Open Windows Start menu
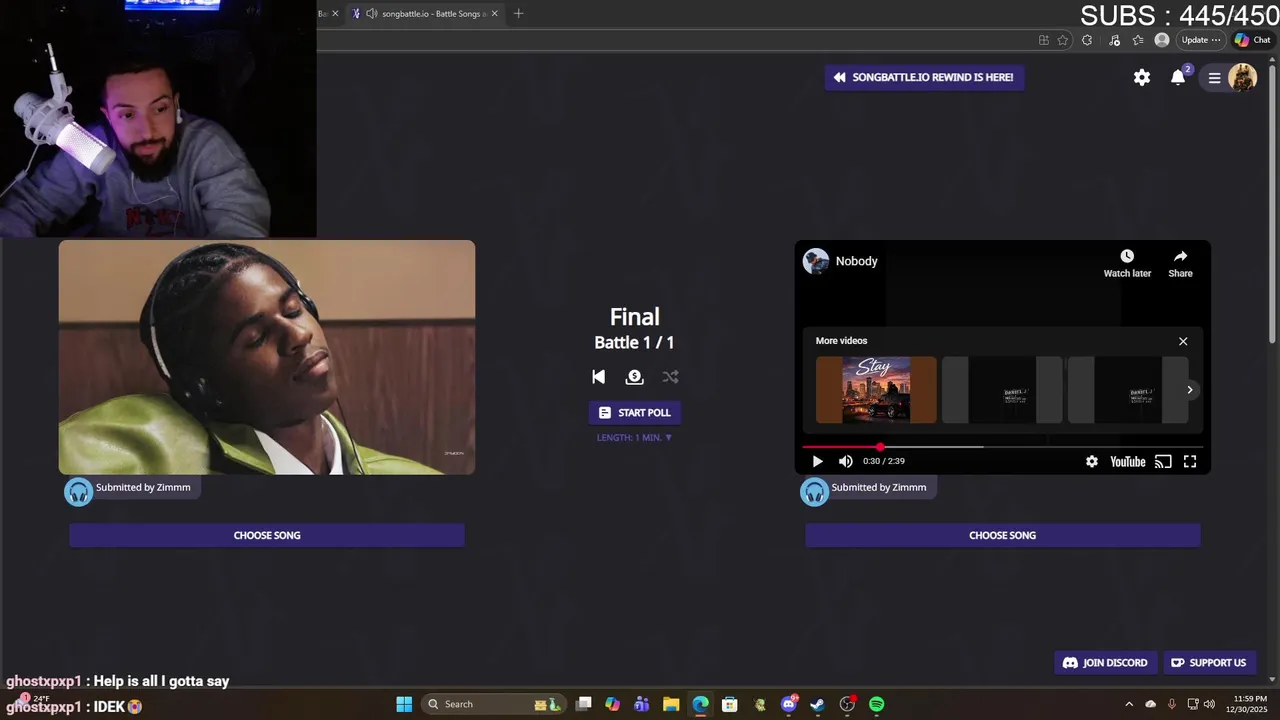 tap(404, 704)
